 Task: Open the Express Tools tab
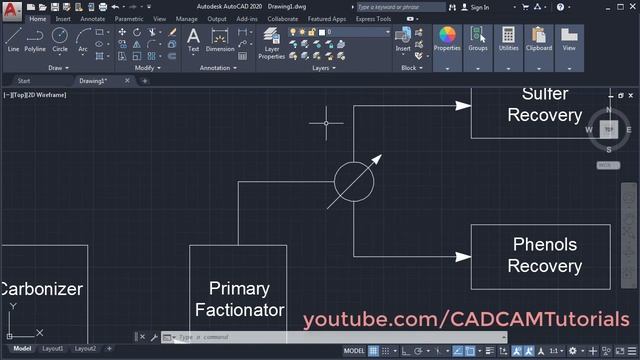pyautogui.click(x=373, y=19)
